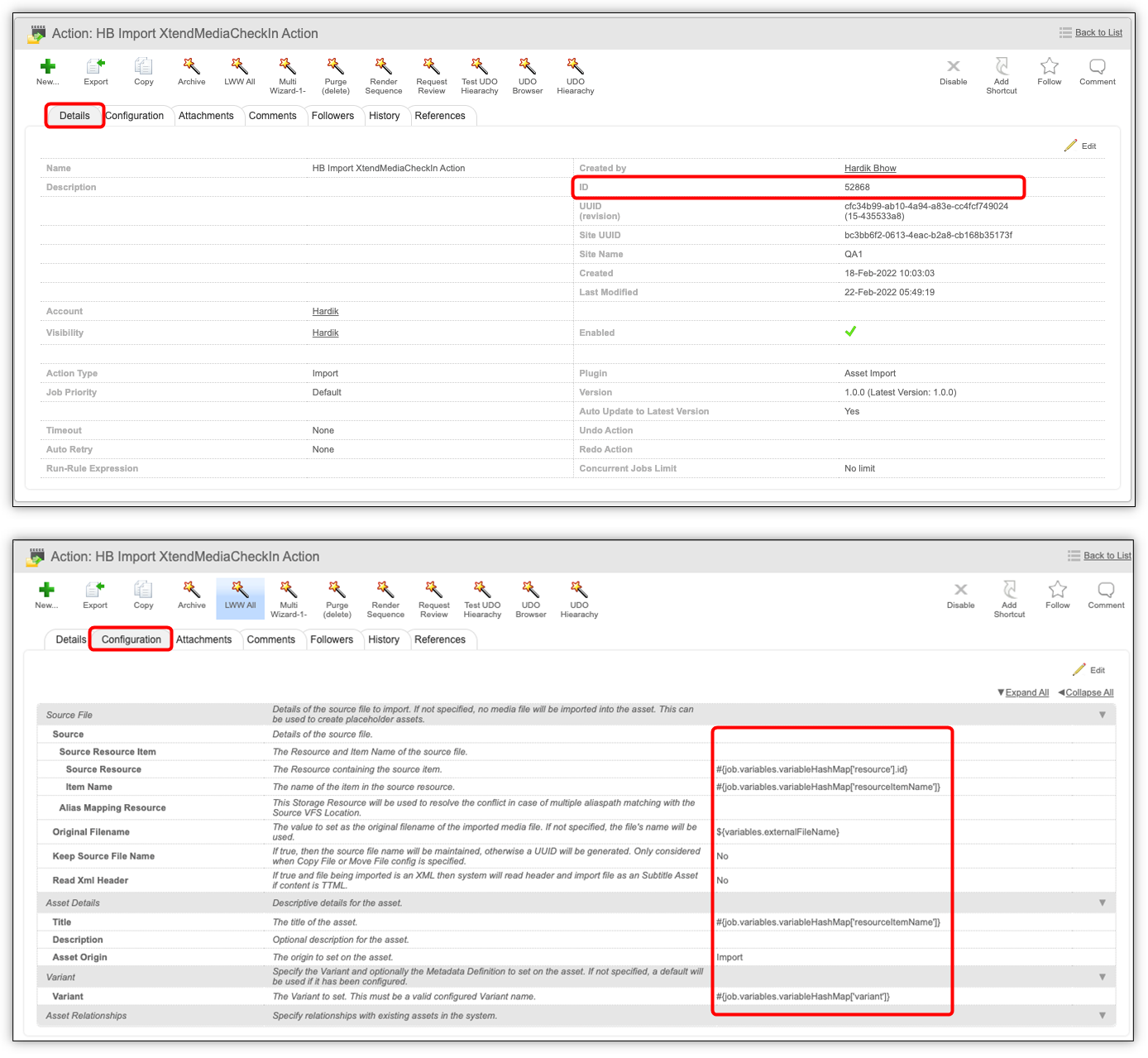Click Expand All in the Configuration view
This screenshot has width=1148, height=1058.
1026,692
